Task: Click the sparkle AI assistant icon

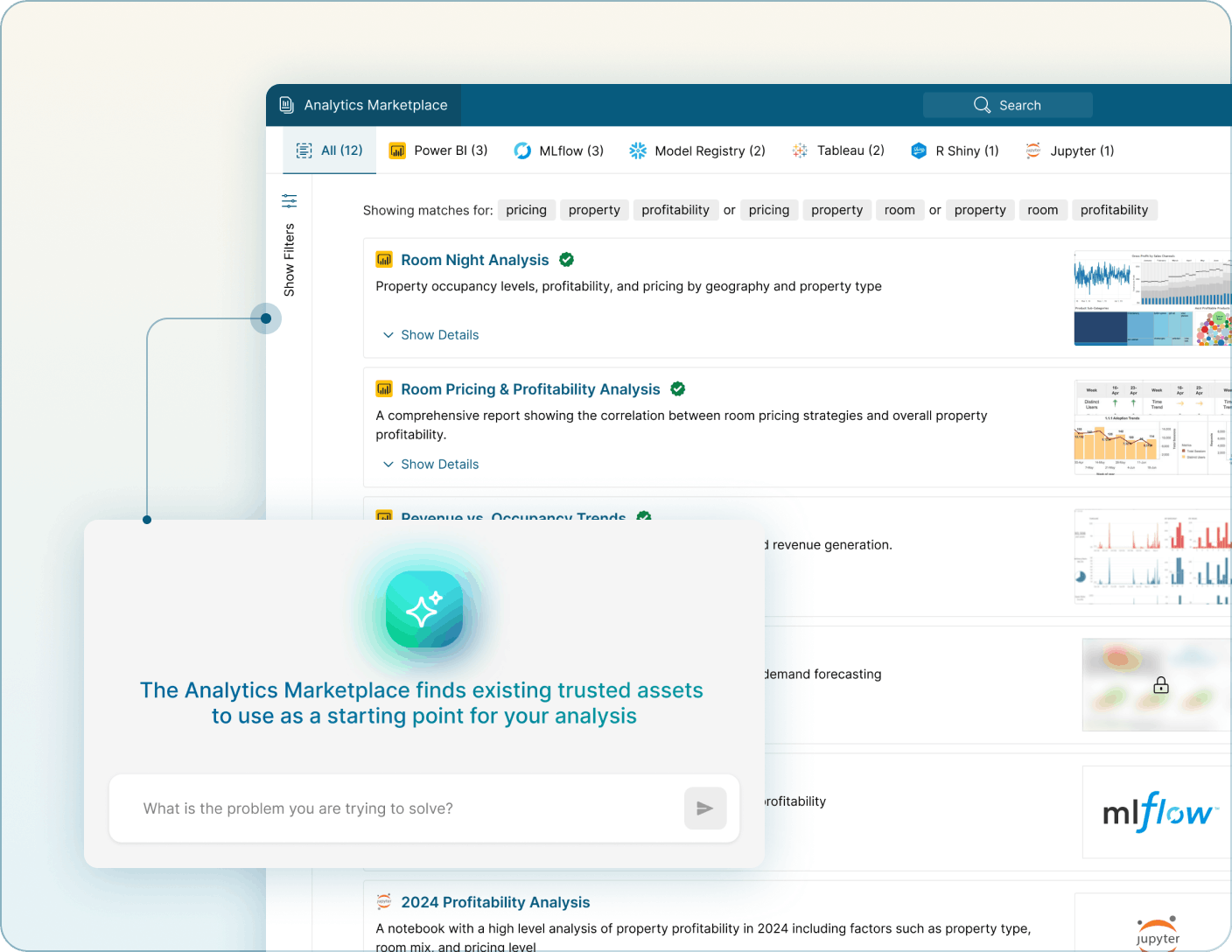Action: click(424, 610)
